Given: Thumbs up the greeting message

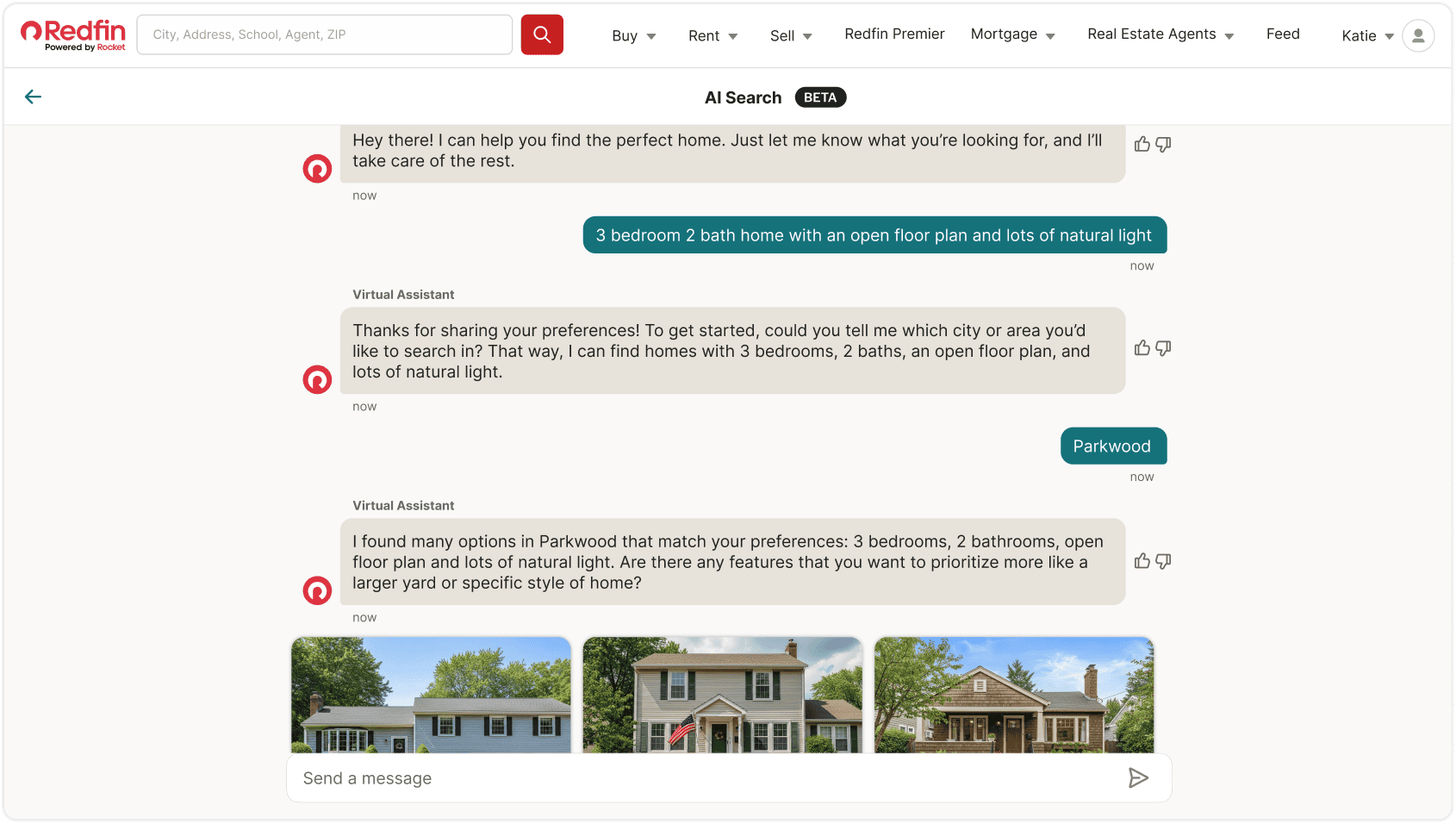Looking at the screenshot, I should (1142, 144).
